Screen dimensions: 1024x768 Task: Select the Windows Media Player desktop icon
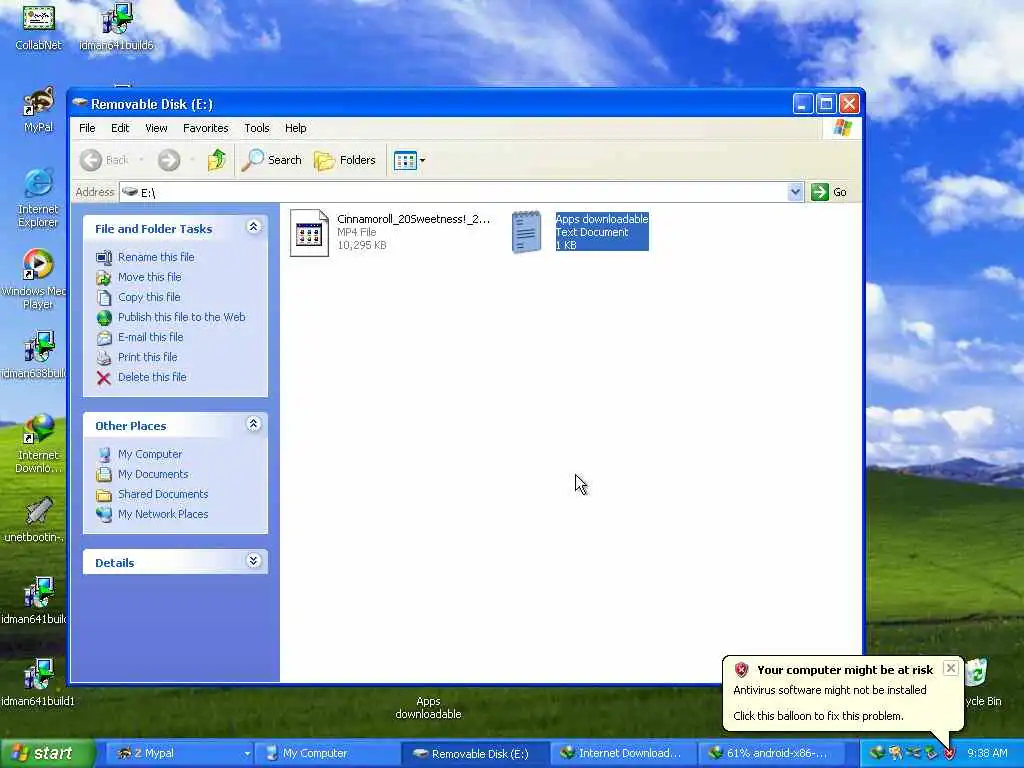pos(37,279)
